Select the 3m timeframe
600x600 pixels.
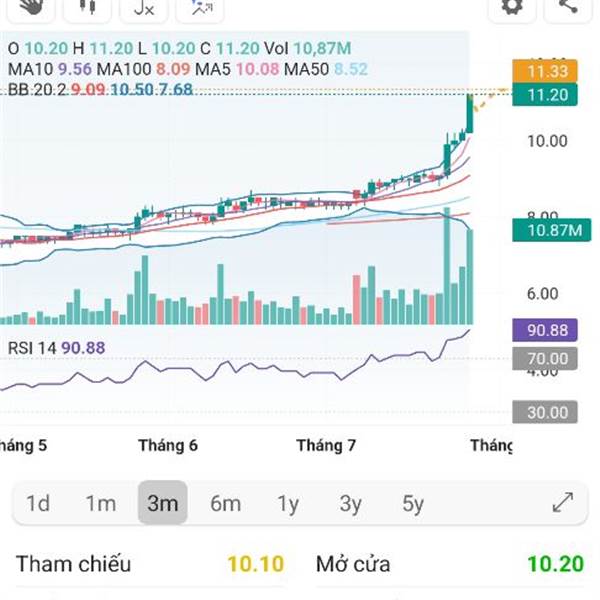coord(163,503)
